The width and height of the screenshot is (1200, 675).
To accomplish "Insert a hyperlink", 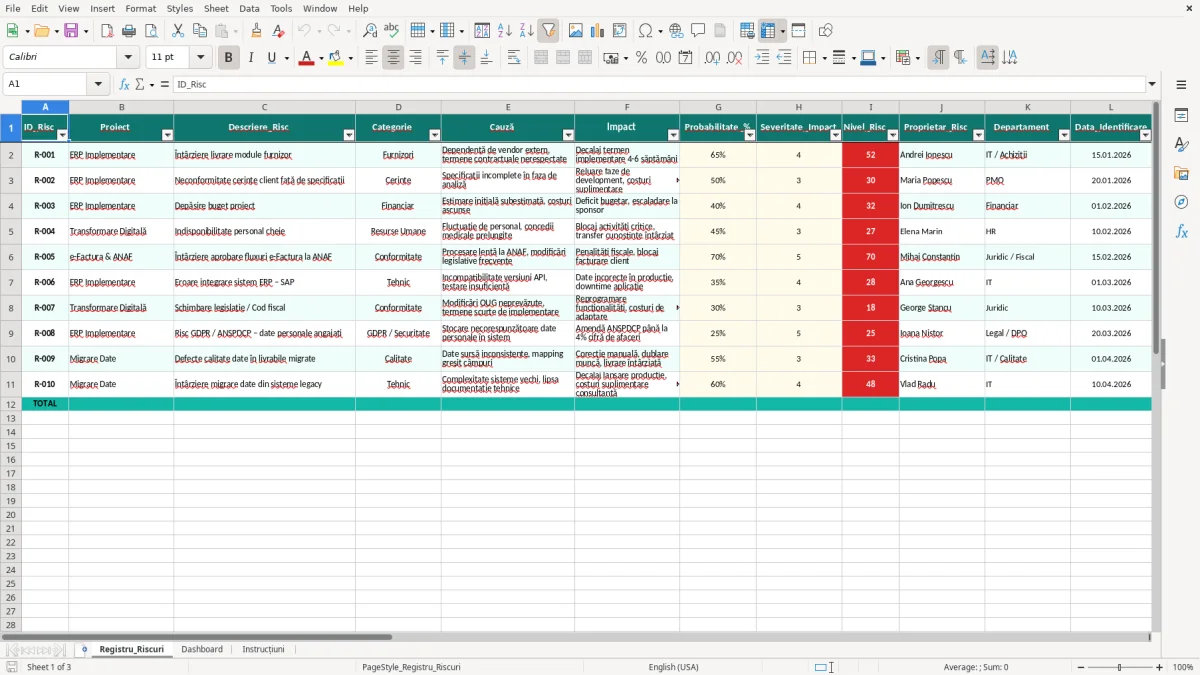I will (676, 31).
